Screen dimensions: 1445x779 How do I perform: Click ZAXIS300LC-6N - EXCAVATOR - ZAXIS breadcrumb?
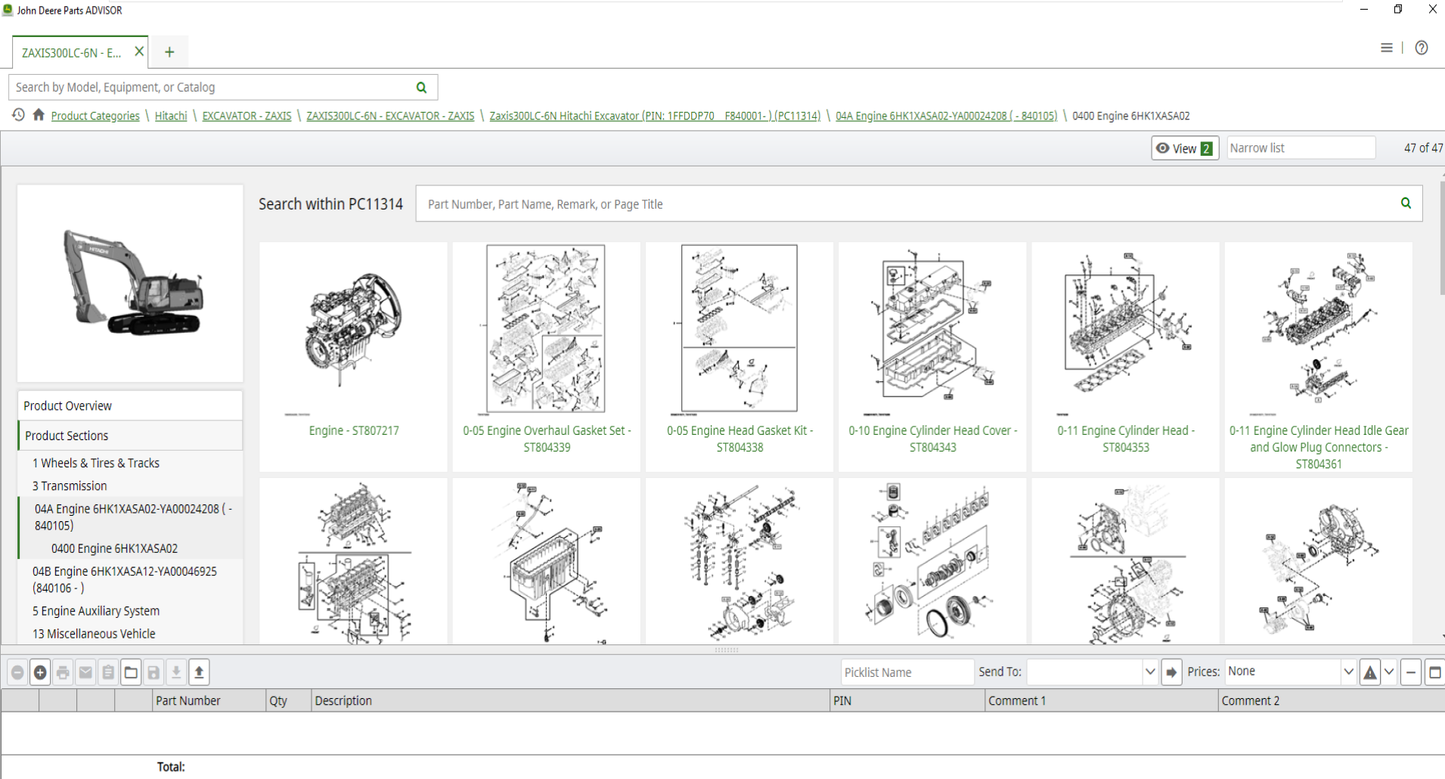390,116
